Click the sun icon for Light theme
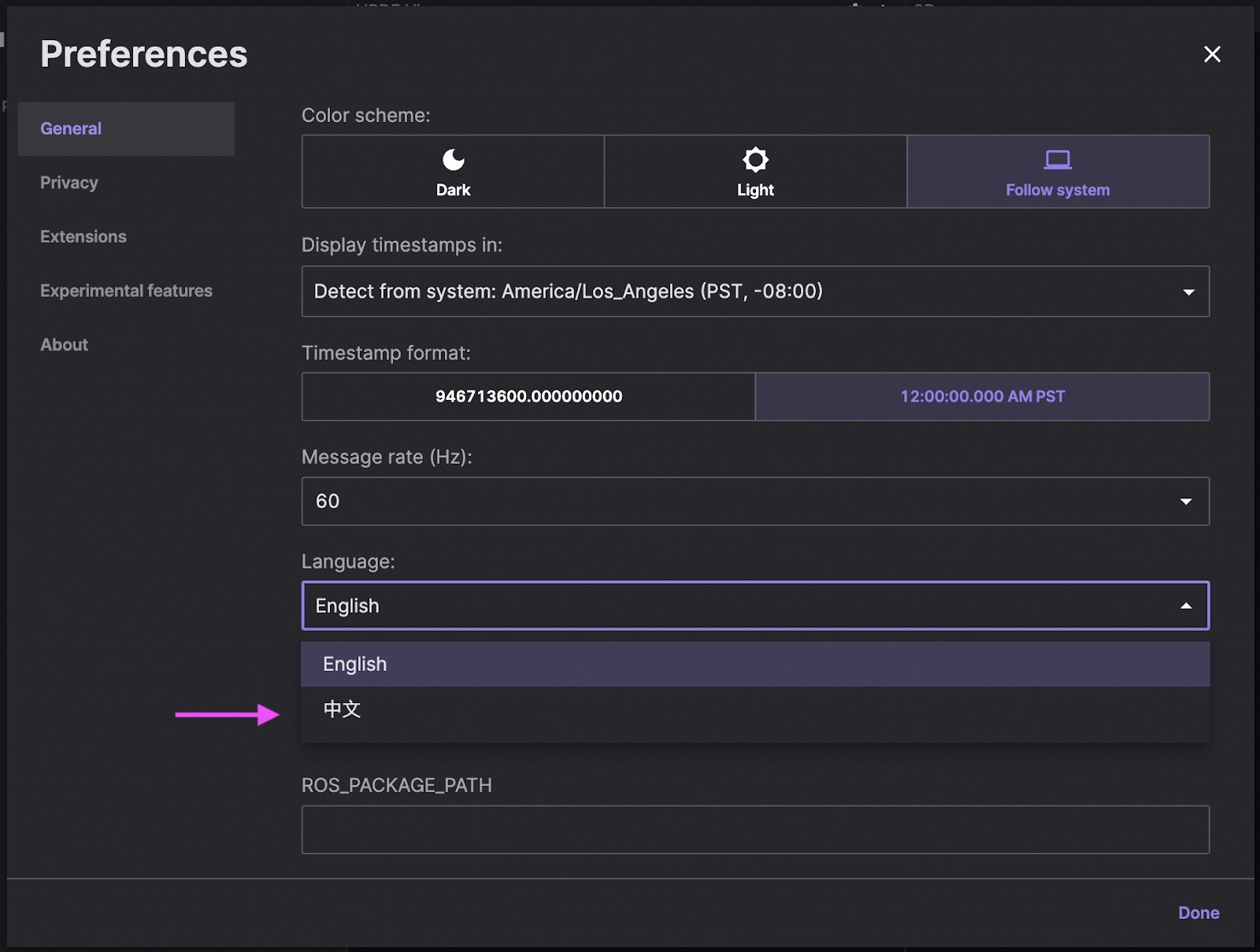The image size is (1260, 952). (755, 160)
